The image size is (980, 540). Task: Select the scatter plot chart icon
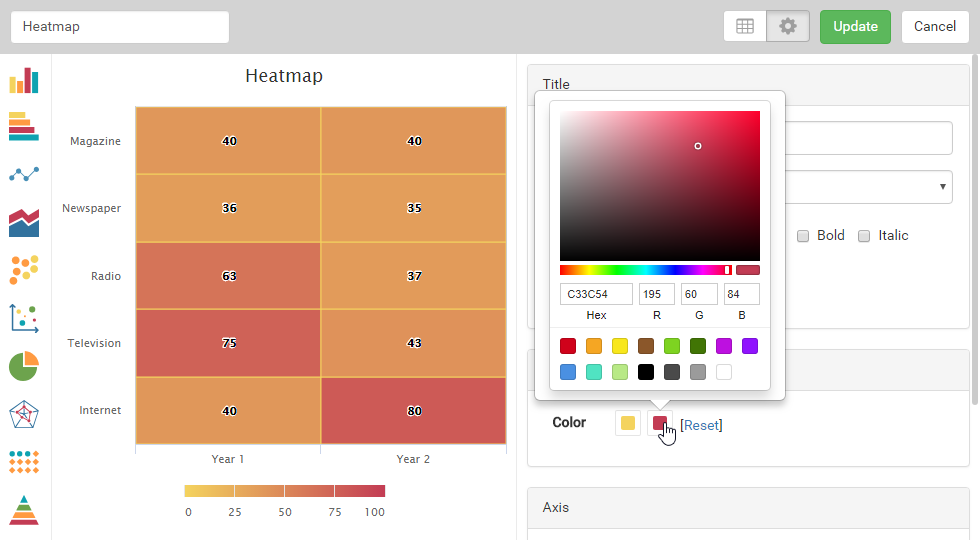tap(24, 318)
